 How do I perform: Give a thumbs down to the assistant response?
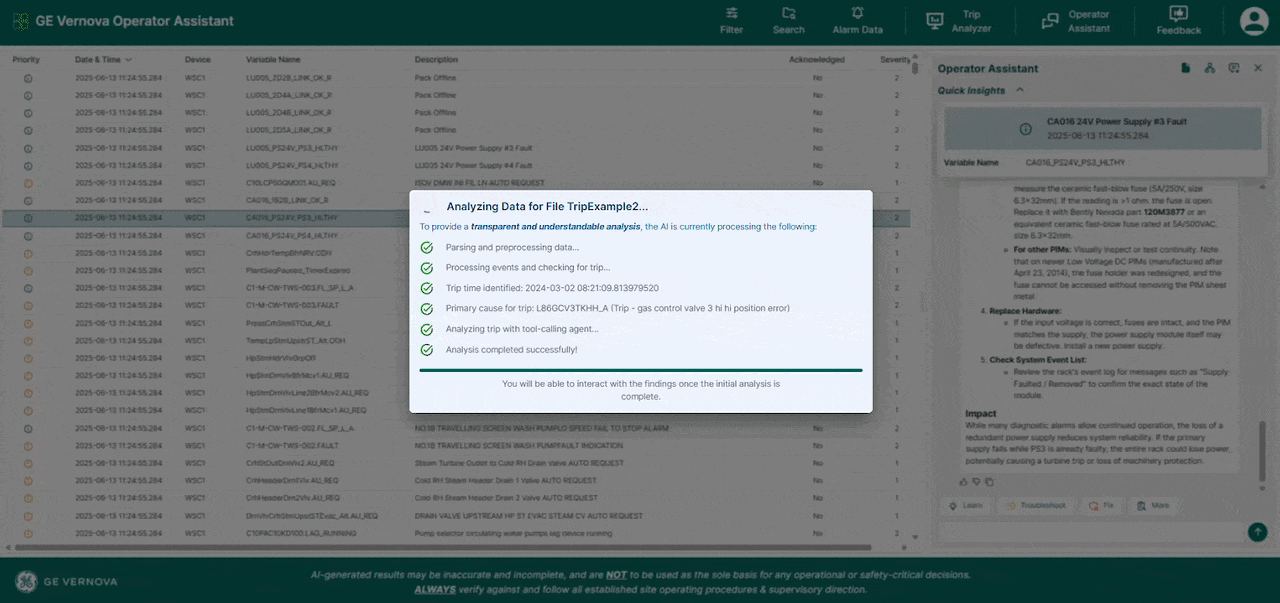click(975, 481)
